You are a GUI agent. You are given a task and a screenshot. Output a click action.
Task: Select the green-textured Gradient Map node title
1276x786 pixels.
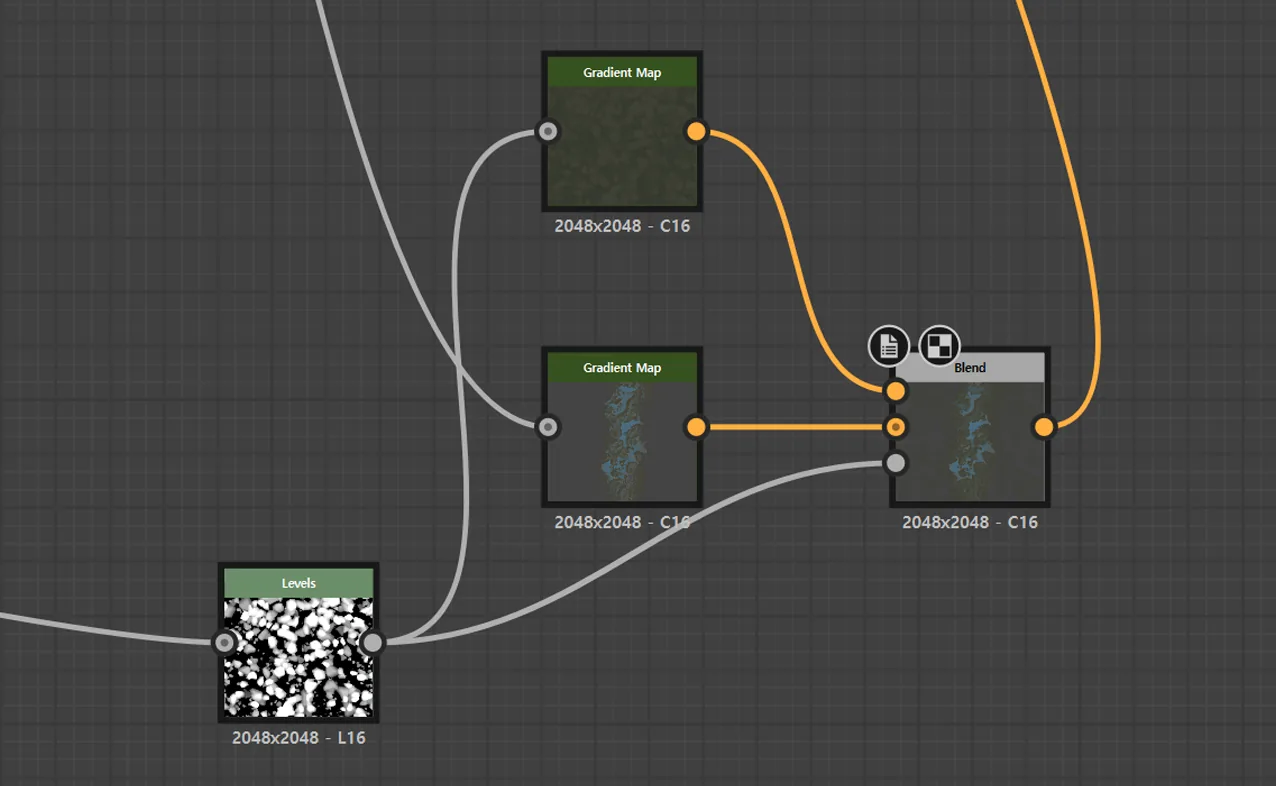click(622, 72)
